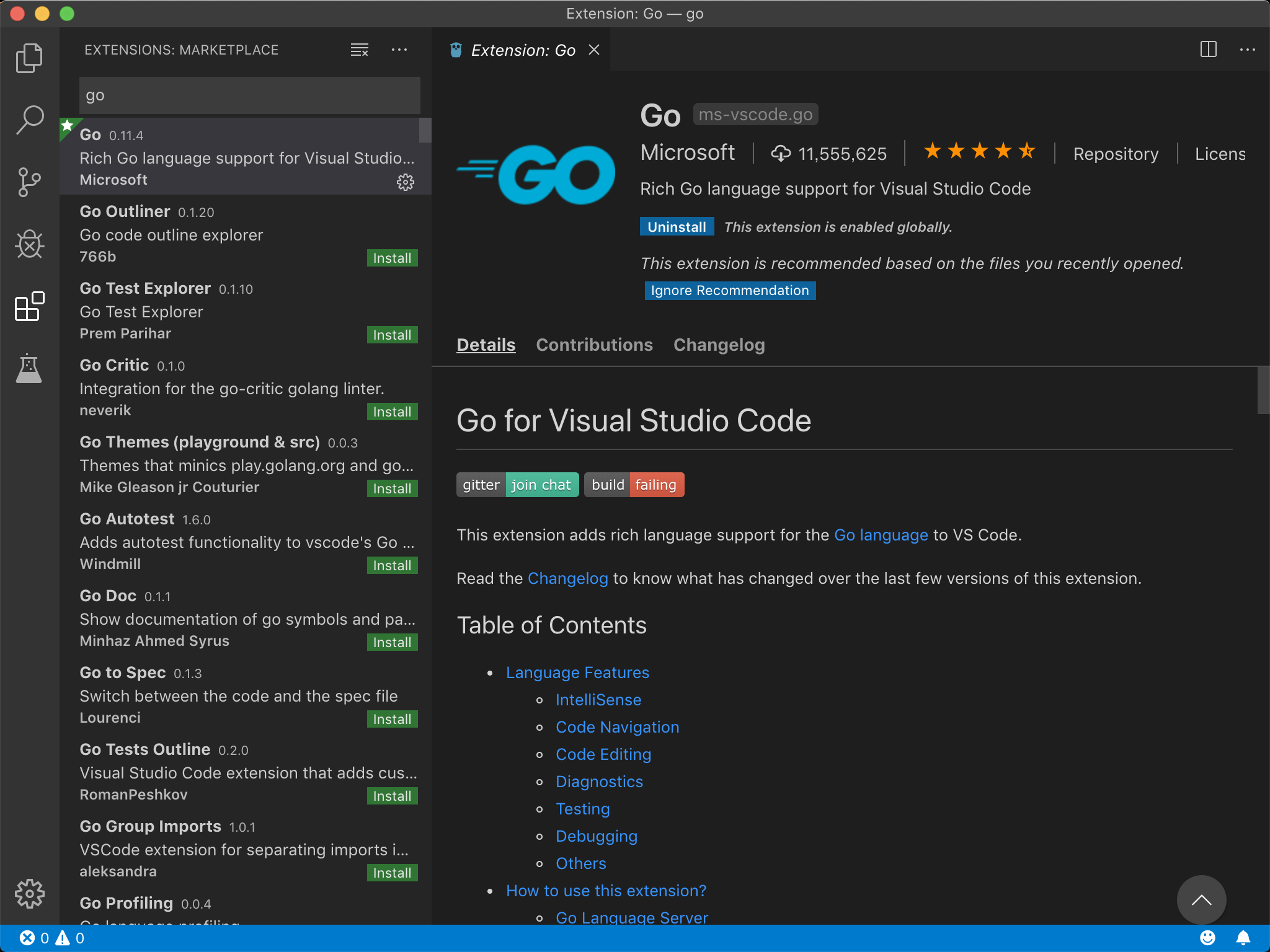Install the Go to Spec extension
This screenshot has width=1270, height=952.
(x=392, y=719)
